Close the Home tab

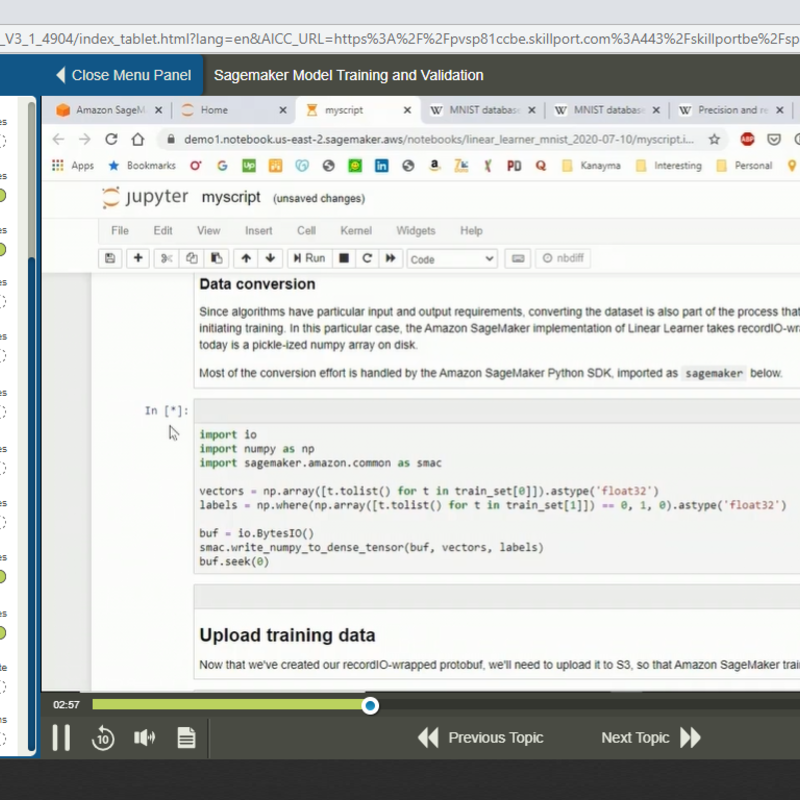283,110
